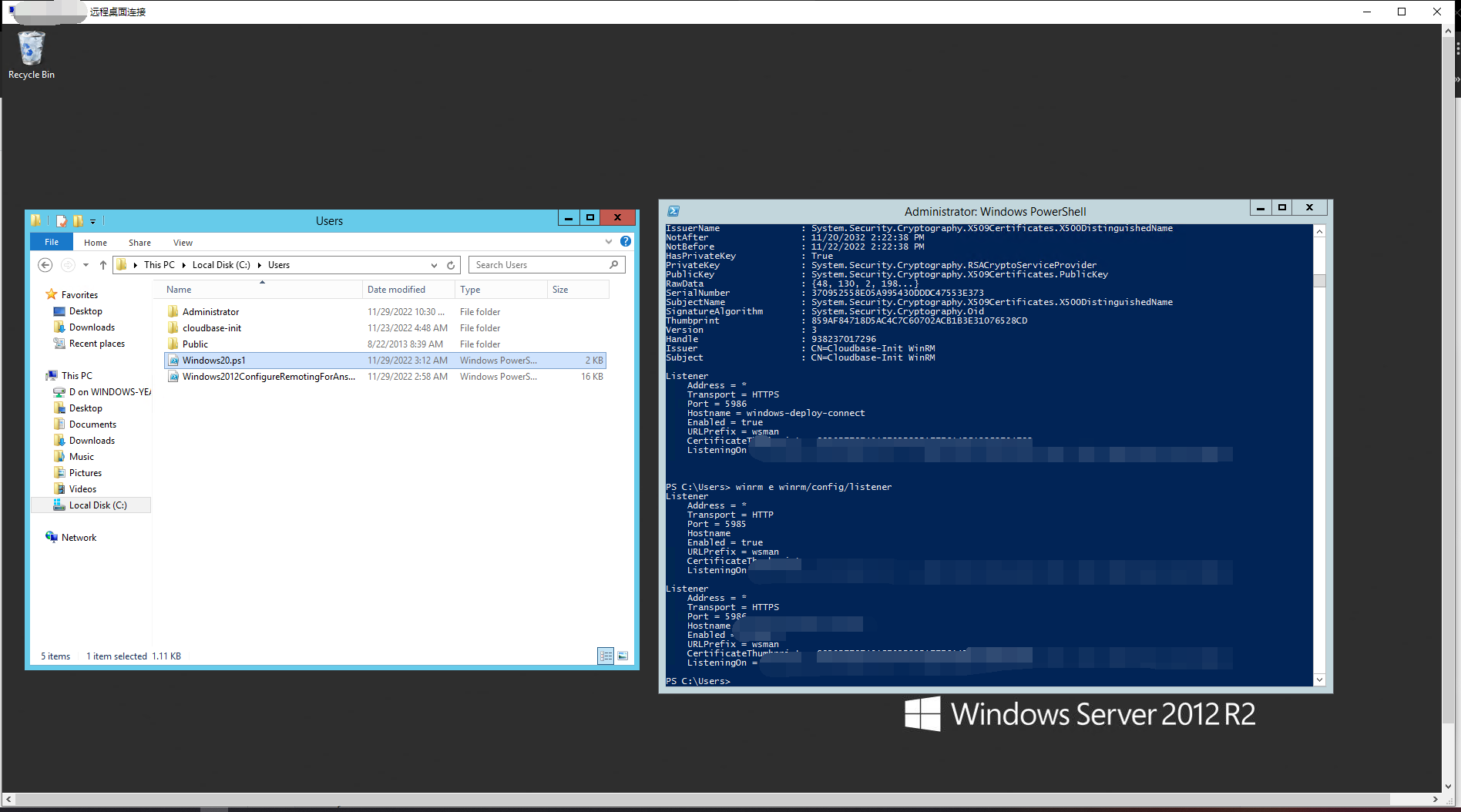Expand the Explorer ribbon with the chevron

pos(609,241)
